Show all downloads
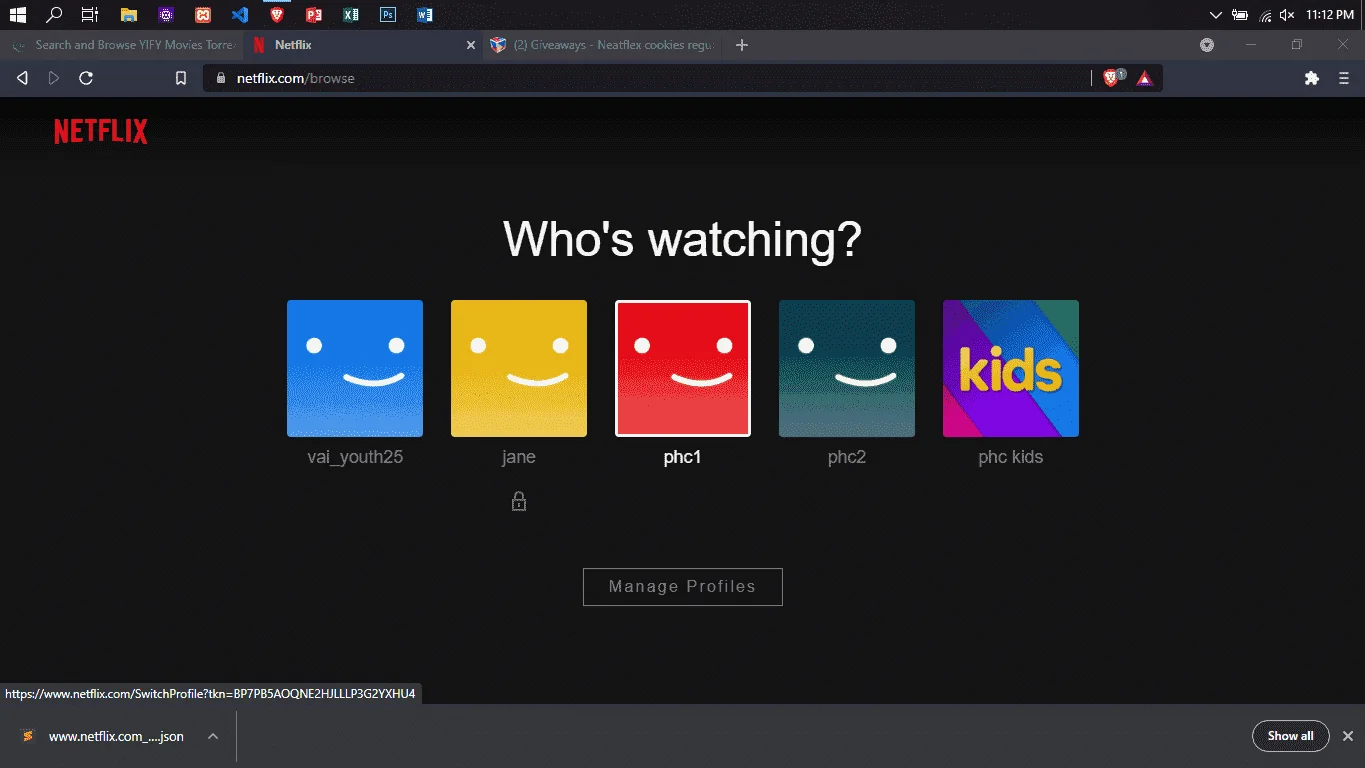This screenshot has width=1365, height=768. (1290, 736)
